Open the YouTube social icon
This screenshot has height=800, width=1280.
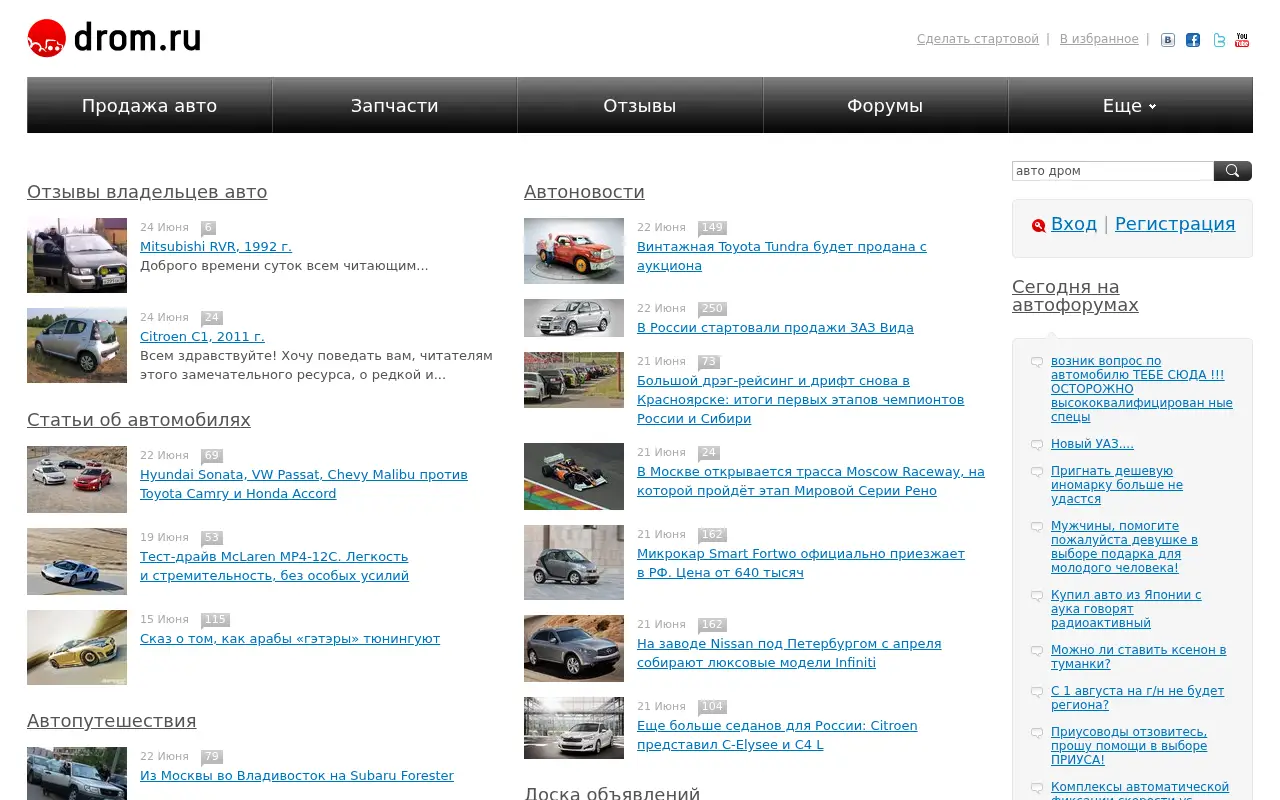pos(1242,40)
